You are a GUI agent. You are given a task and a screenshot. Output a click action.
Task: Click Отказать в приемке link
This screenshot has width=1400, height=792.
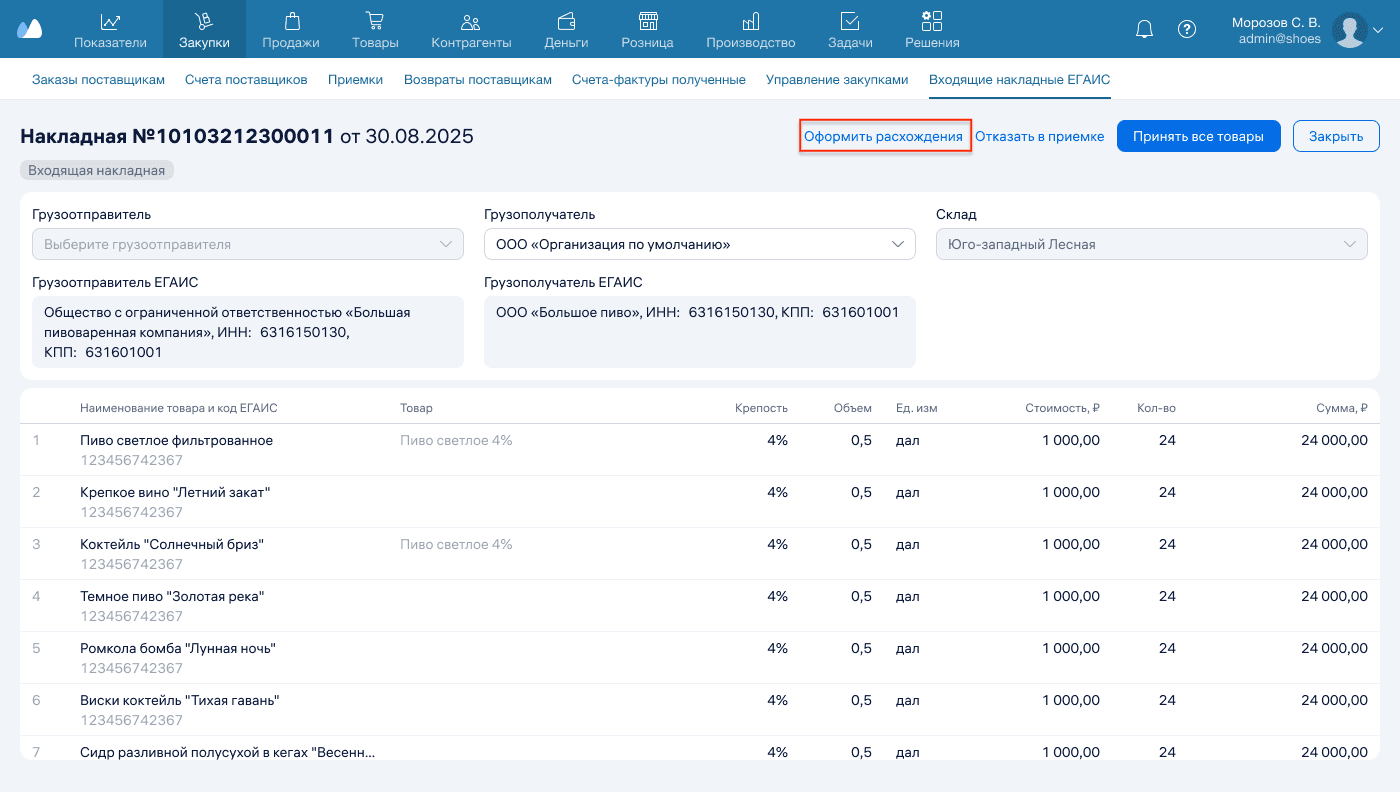click(1039, 136)
